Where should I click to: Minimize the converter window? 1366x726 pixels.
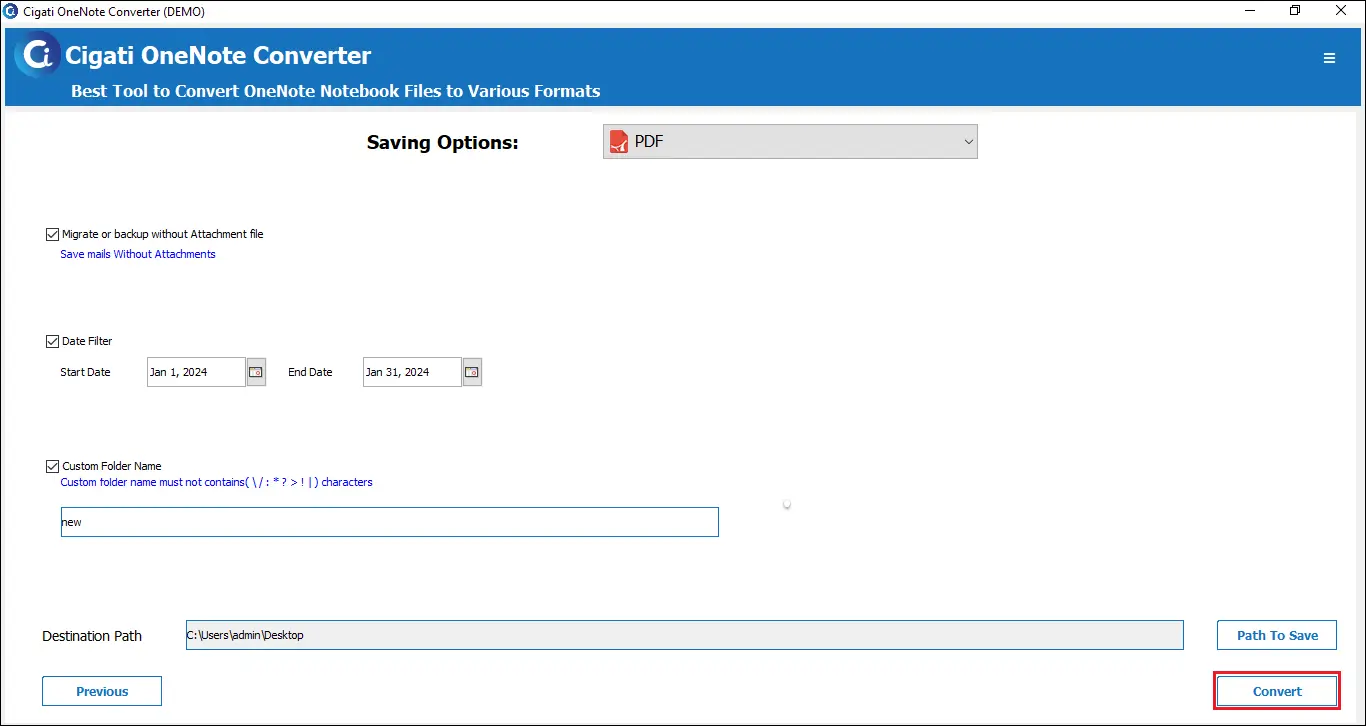coord(1249,10)
